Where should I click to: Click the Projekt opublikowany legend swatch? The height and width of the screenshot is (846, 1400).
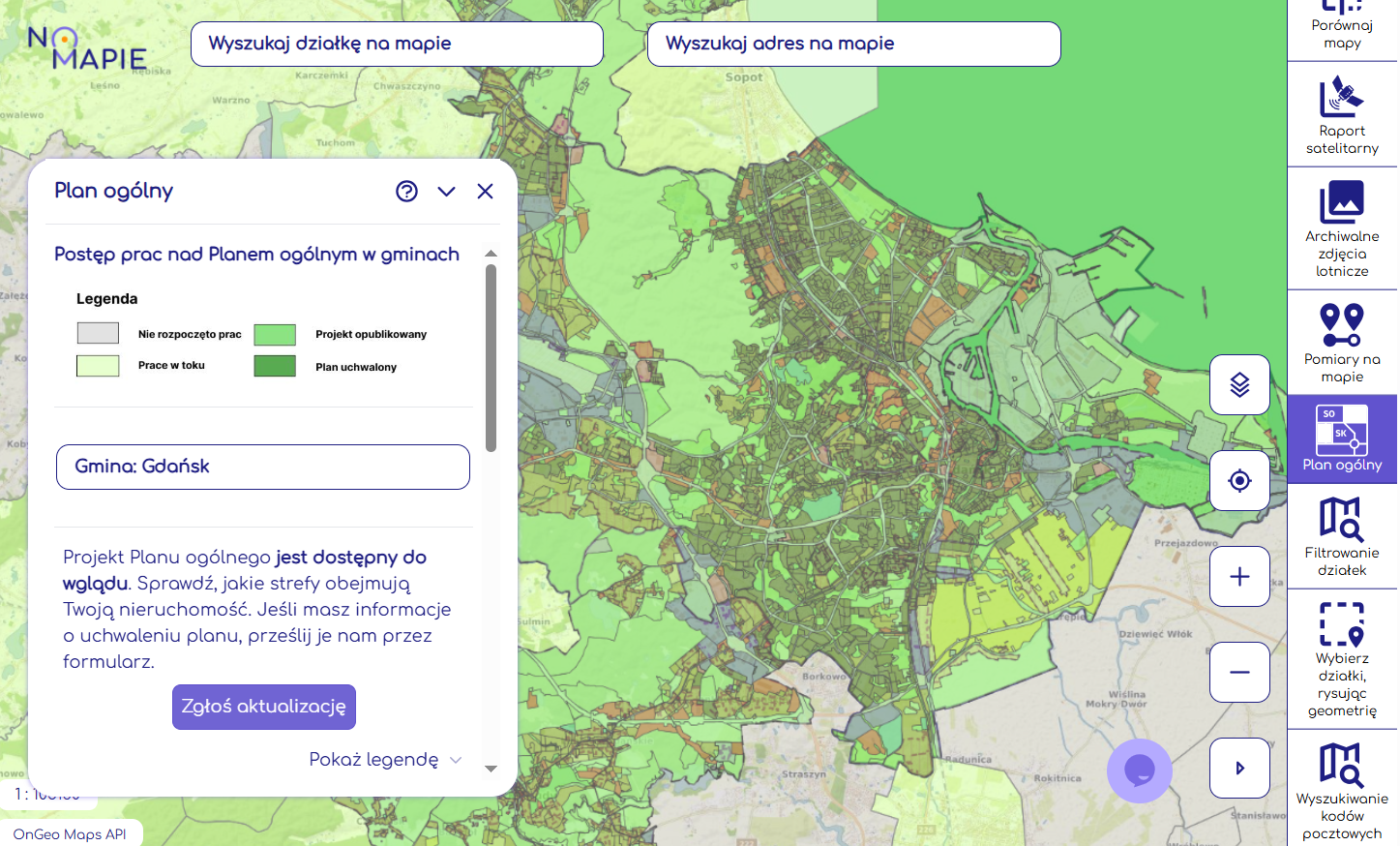[x=275, y=335]
